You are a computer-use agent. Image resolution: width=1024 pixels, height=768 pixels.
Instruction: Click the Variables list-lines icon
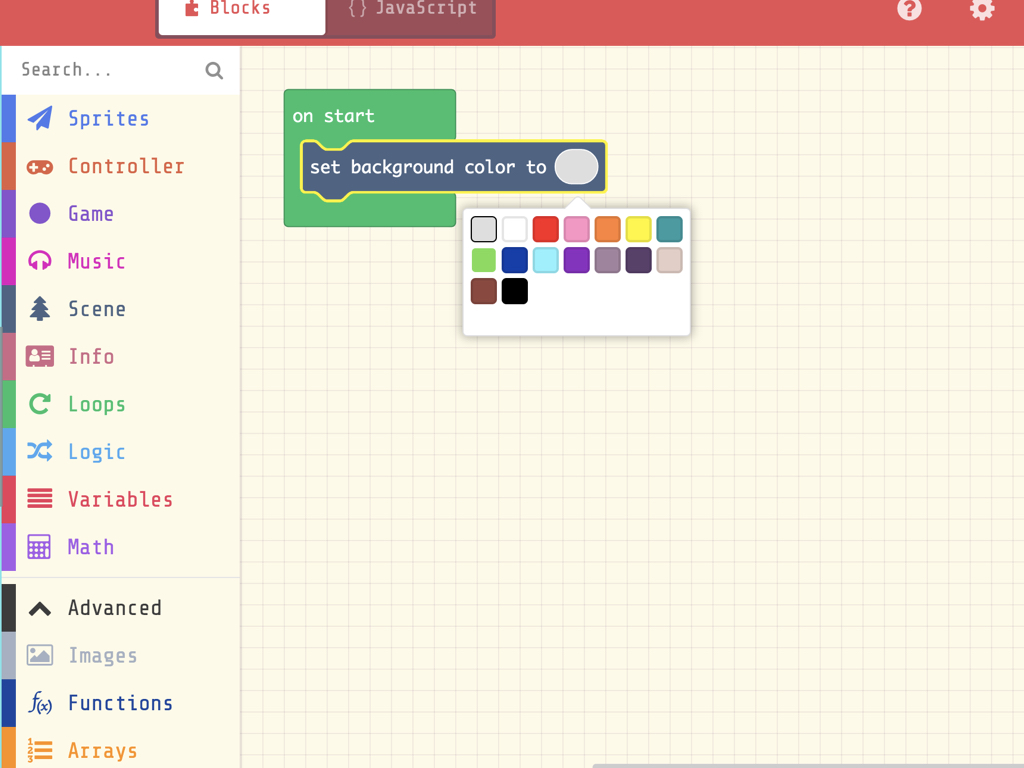tap(40, 498)
